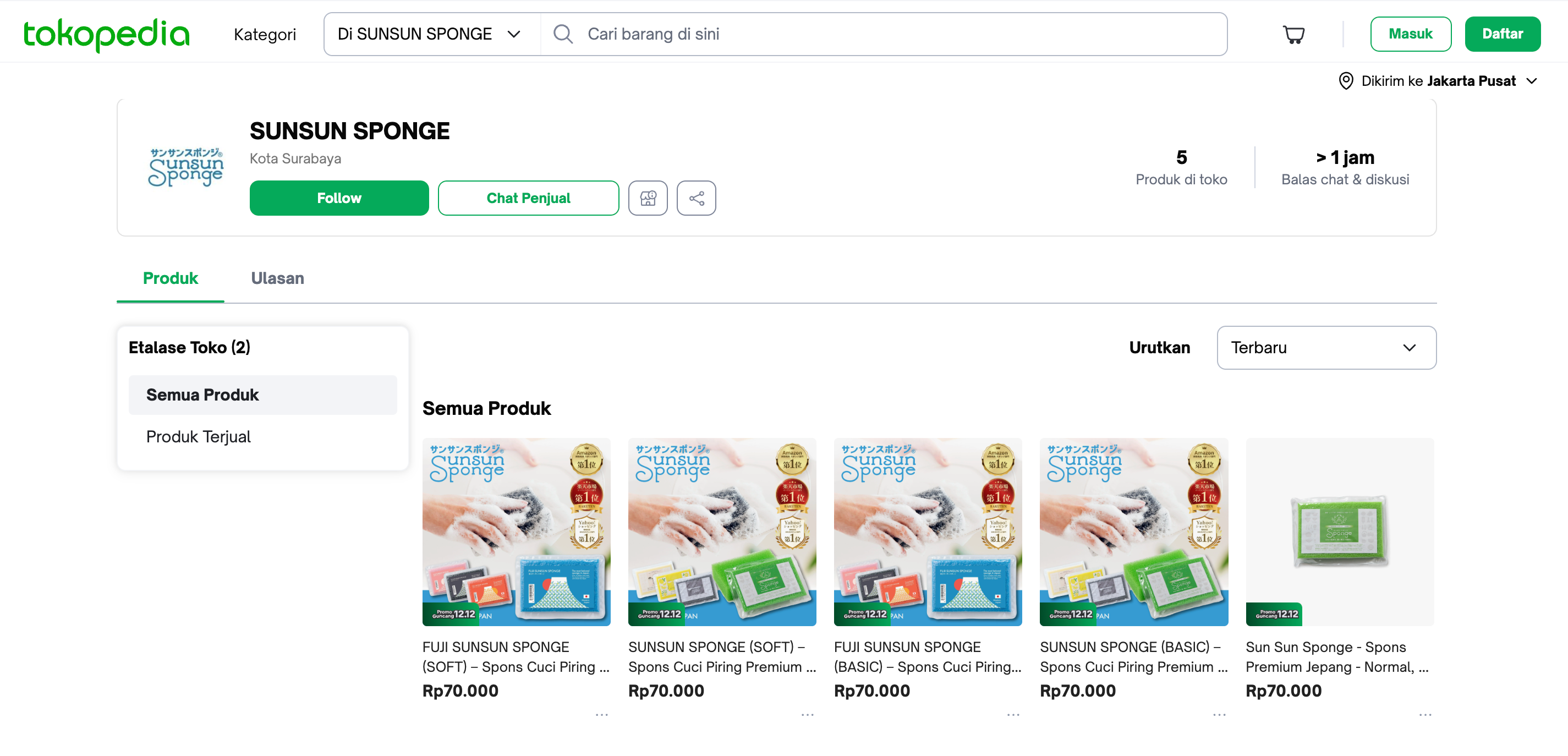Click the shopping cart icon

click(x=1293, y=34)
